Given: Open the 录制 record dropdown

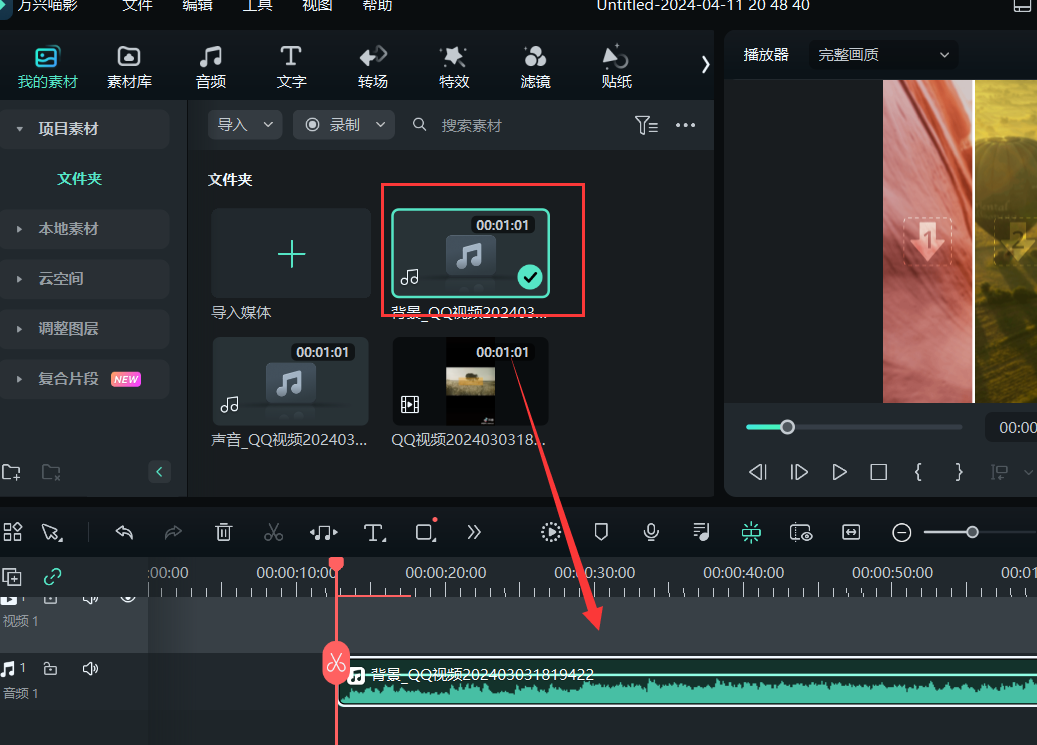Looking at the screenshot, I should 343,124.
